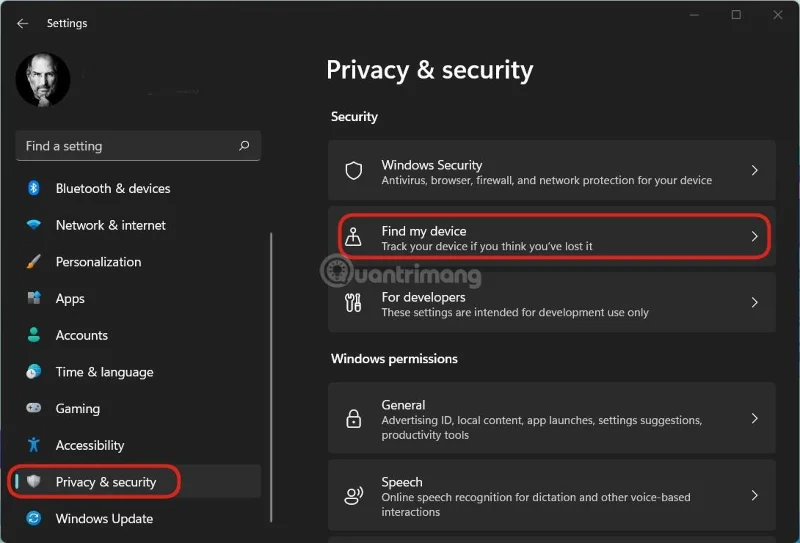This screenshot has width=800, height=543.
Task: Click the Find my device location icon
Action: tap(353, 237)
